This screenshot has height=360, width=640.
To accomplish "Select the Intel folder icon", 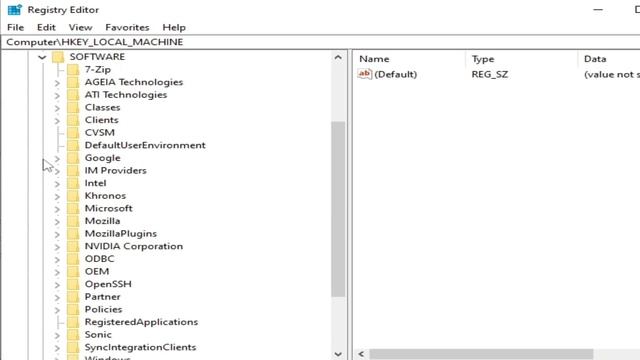I will pyautogui.click(x=73, y=183).
